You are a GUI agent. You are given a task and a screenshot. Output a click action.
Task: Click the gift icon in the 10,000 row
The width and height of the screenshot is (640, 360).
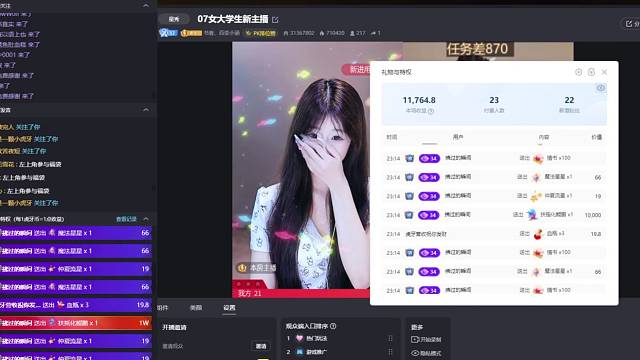tap(532, 215)
